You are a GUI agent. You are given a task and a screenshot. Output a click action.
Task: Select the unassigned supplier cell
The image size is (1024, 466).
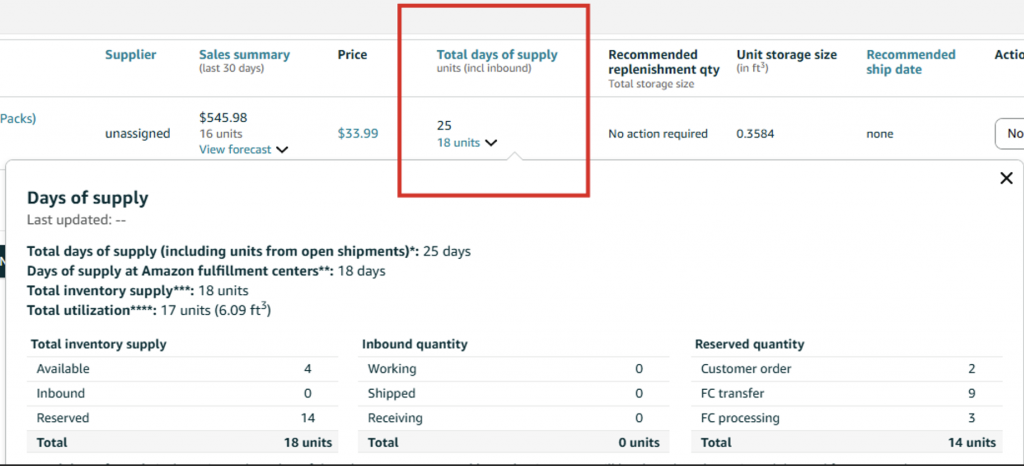point(137,133)
